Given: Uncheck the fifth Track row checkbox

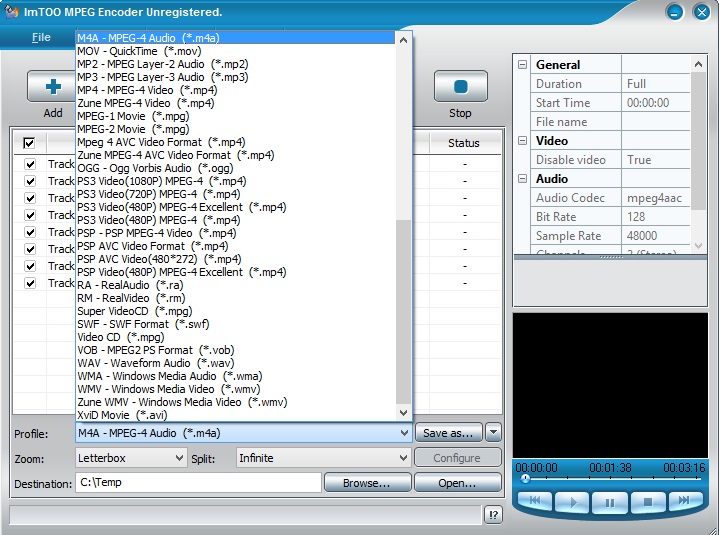Looking at the screenshot, I should [30, 232].
